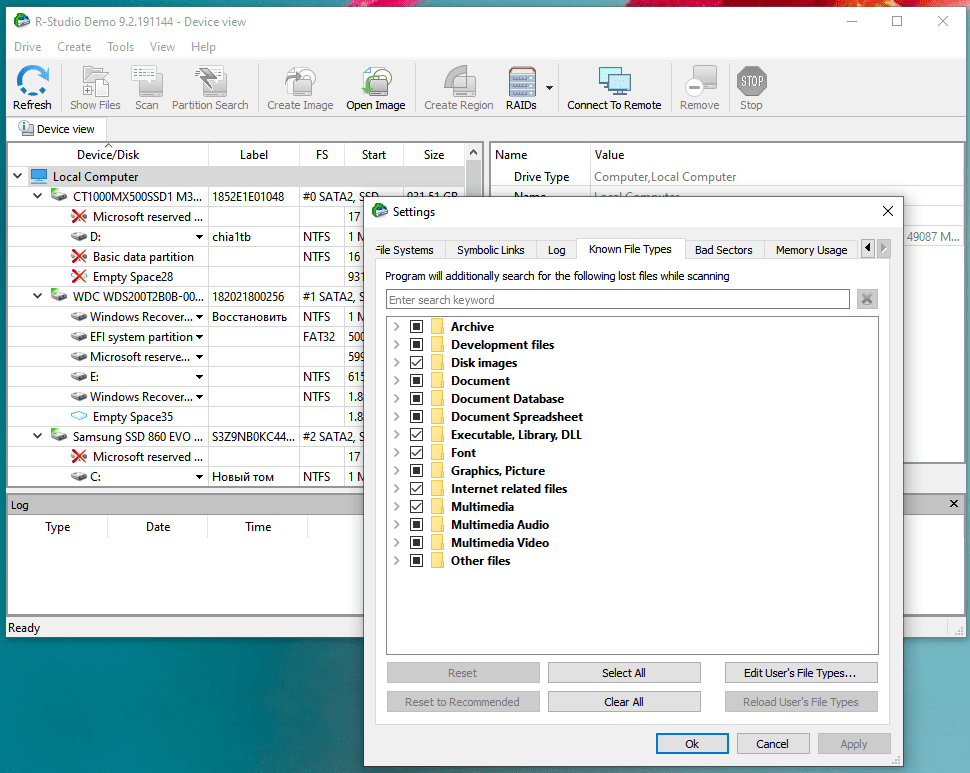Expand the Multimedia Audio node

(397, 524)
